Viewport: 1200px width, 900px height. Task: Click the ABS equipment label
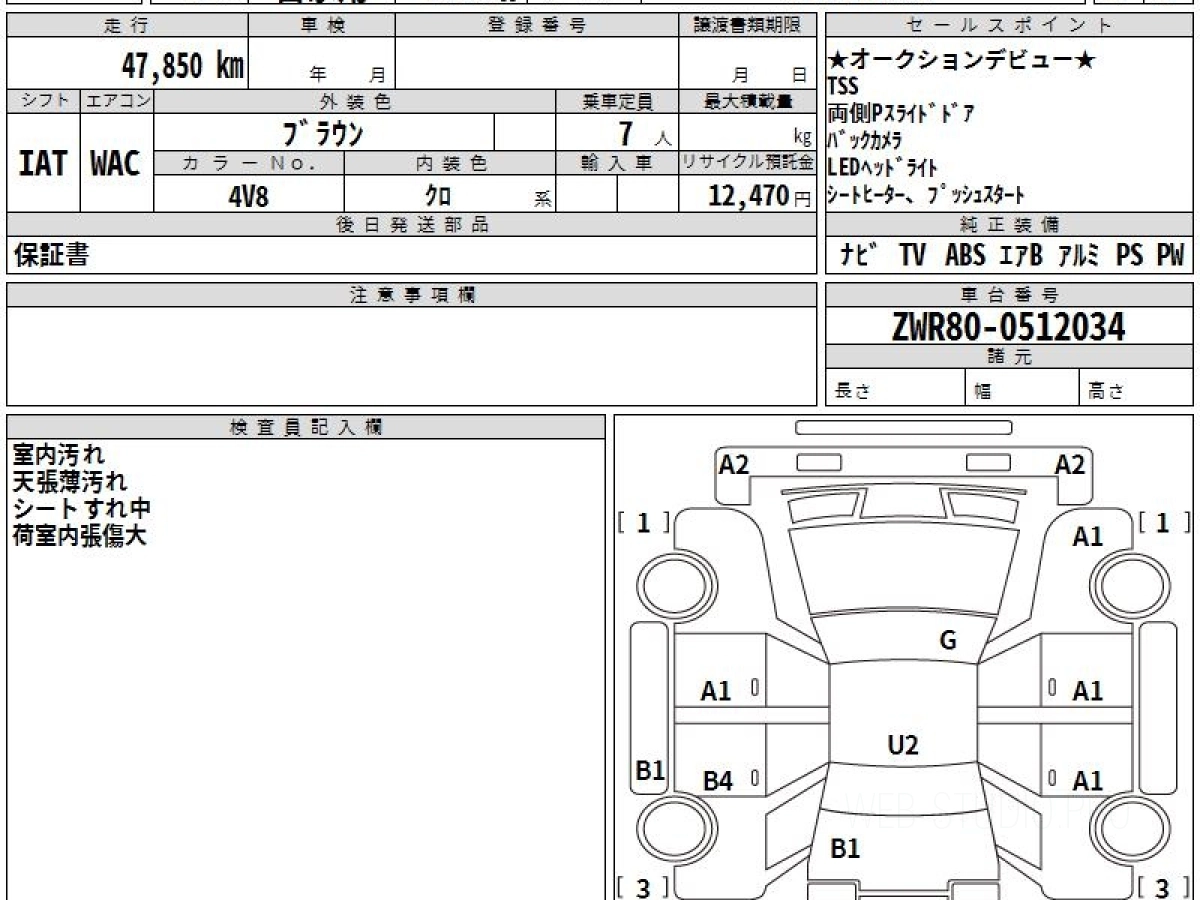click(x=964, y=256)
